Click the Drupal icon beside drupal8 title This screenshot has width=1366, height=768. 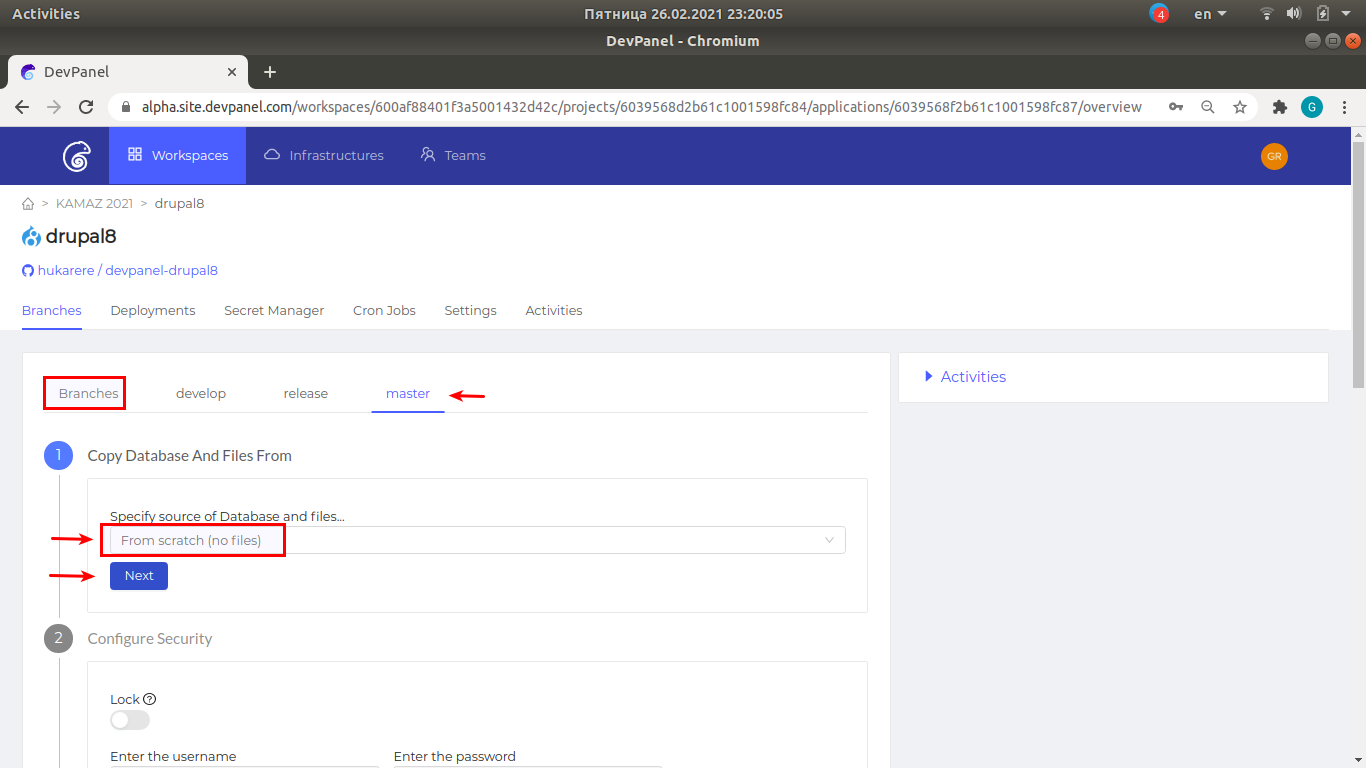click(29, 236)
